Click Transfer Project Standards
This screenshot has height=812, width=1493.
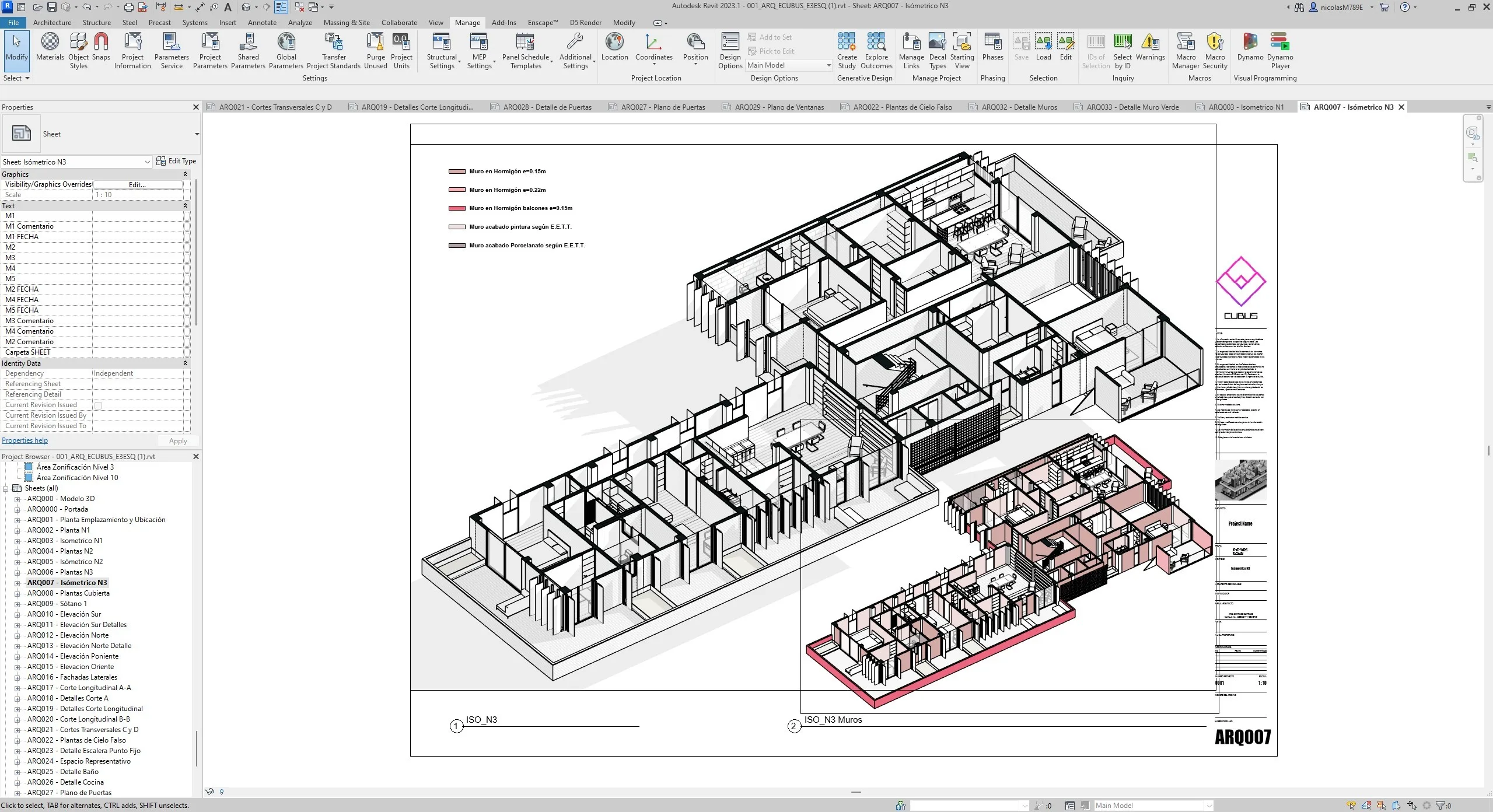click(x=334, y=51)
